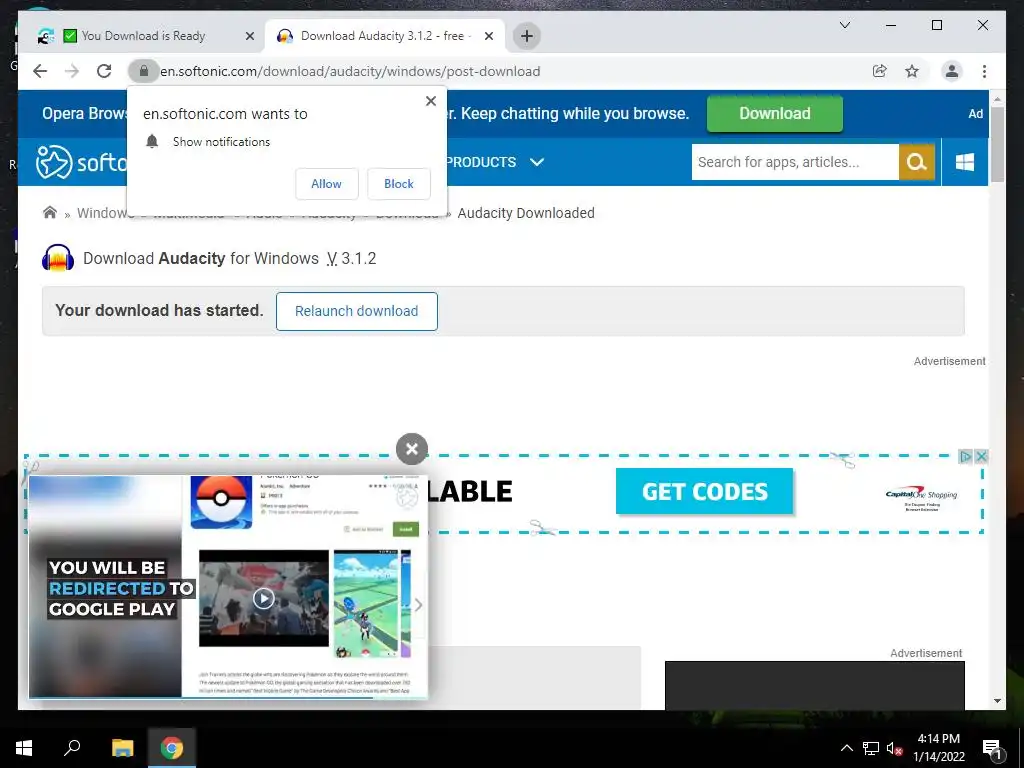Open the tab search chevron
Image resolution: width=1024 pixels, height=768 pixels.
pyautogui.click(x=844, y=25)
